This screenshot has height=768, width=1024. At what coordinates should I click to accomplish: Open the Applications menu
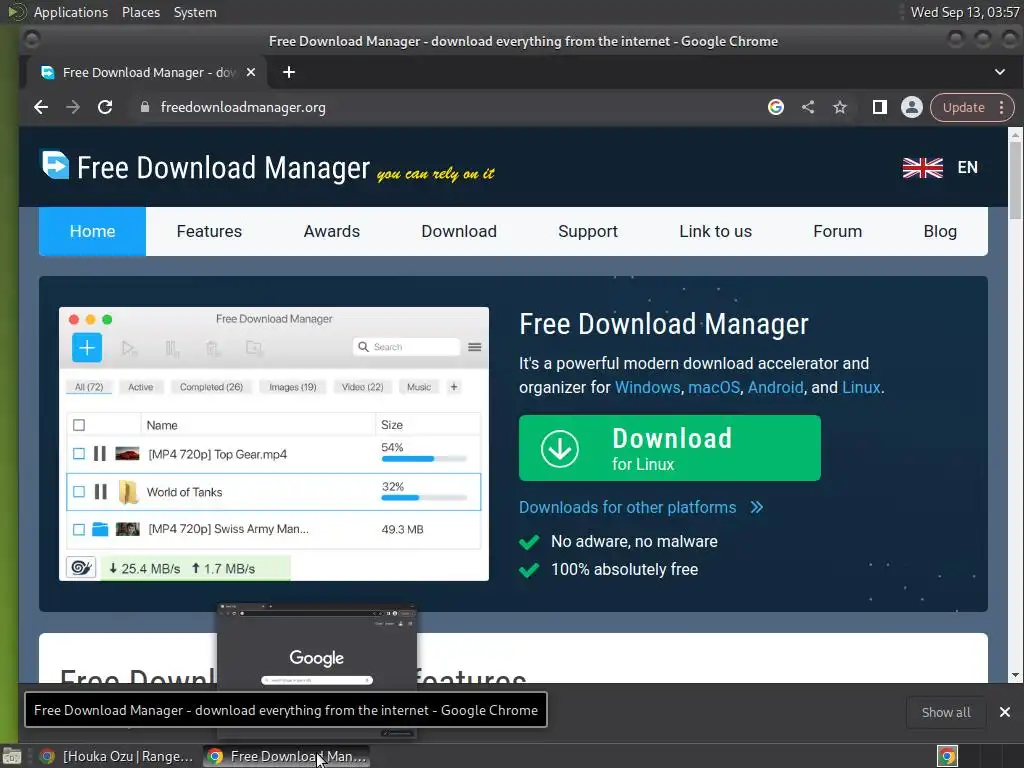(x=71, y=12)
